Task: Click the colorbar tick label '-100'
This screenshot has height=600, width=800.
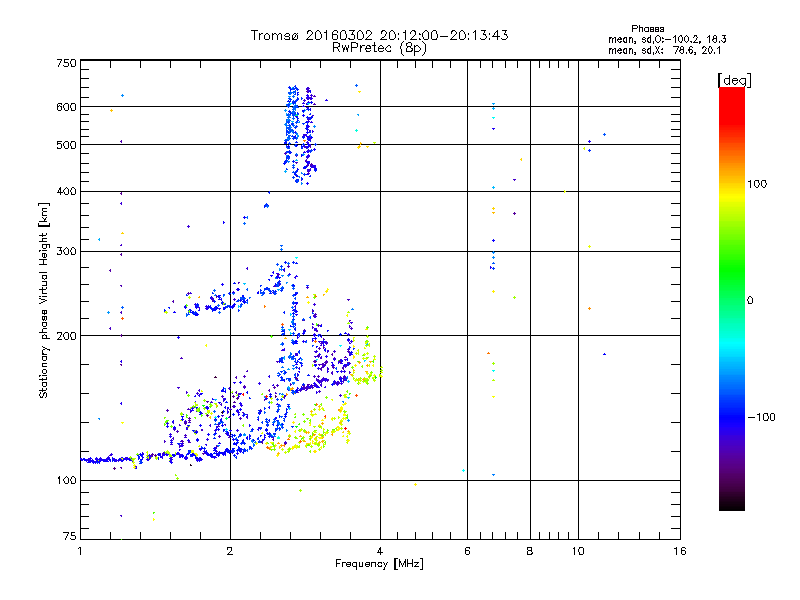Action: (761, 417)
